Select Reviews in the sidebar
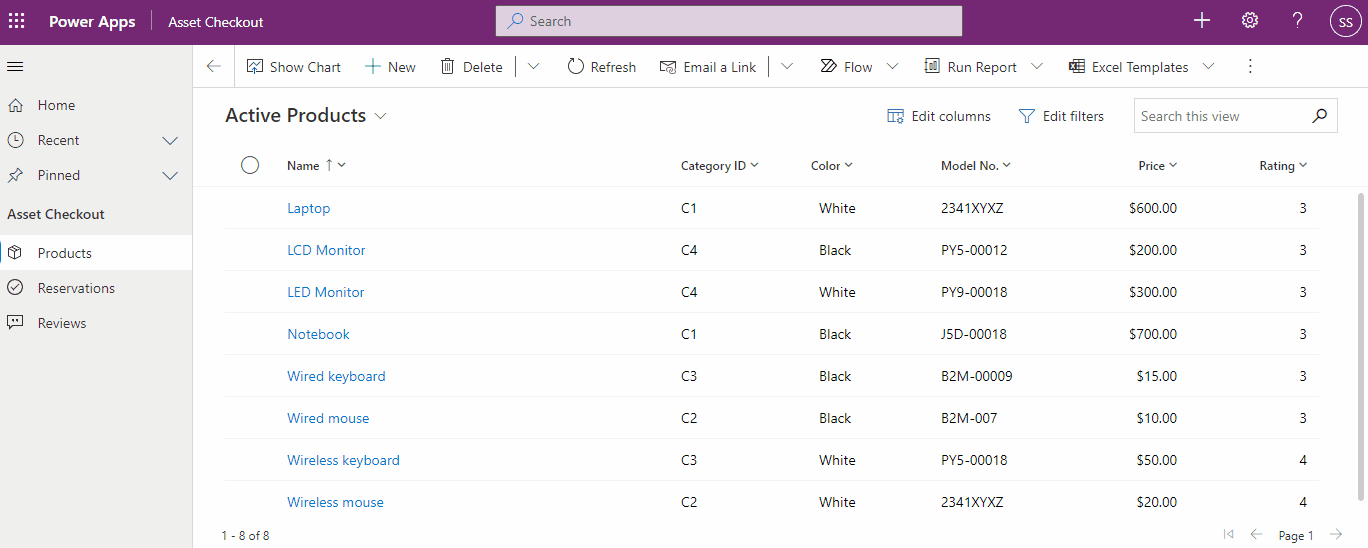 62,323
